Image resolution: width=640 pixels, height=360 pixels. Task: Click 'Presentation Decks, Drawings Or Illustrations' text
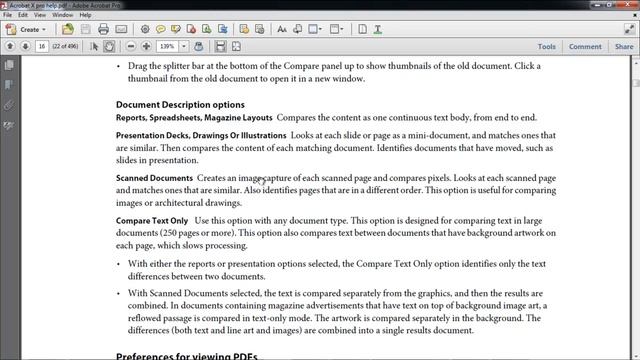tap(201, 135)
